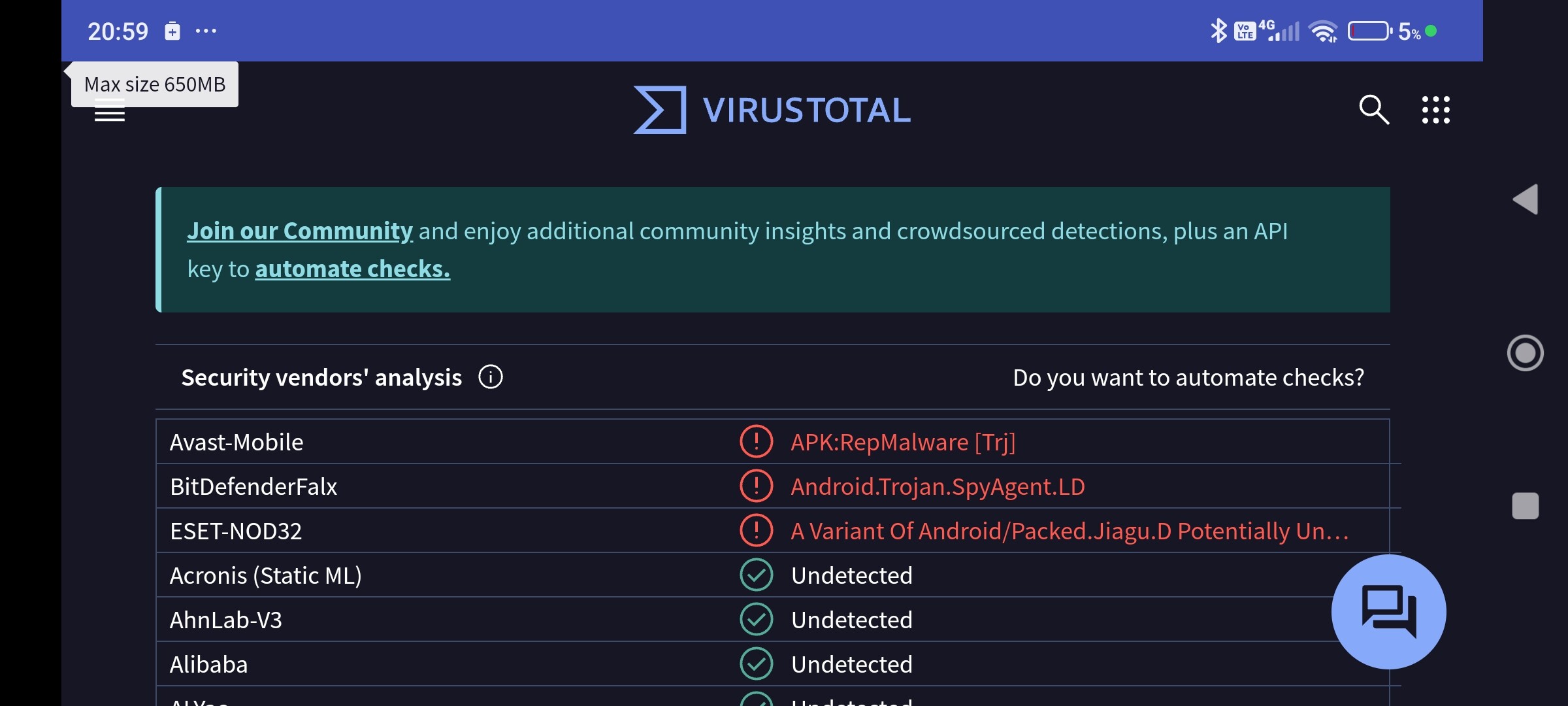Image resolution: width=1568 pixels, height=706 pixels.
Task: Select the AhnLab-V3 vendor name
Action: click(226, 620)
